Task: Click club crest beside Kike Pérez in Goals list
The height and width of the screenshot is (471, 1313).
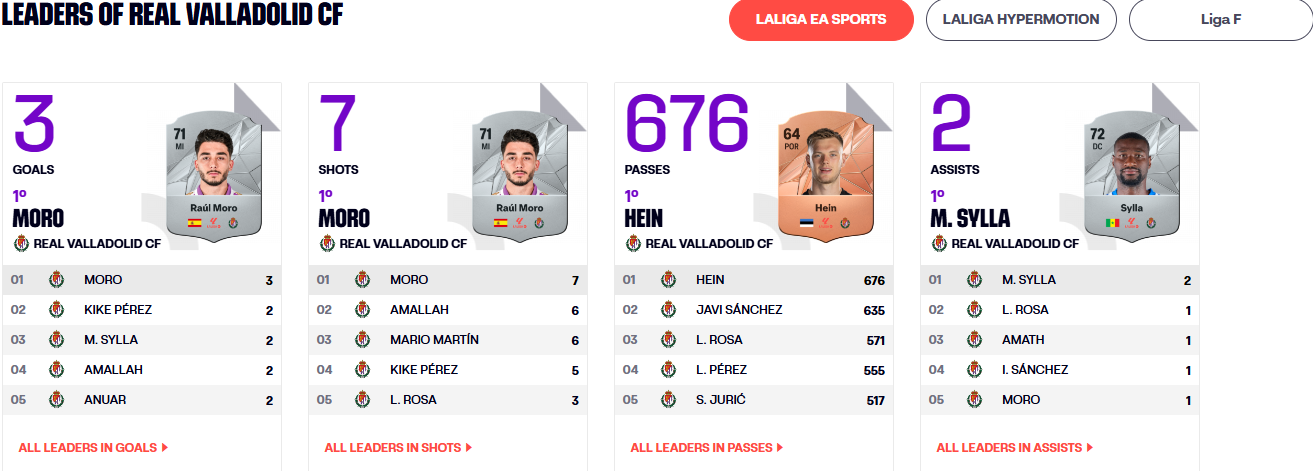Action: click(56, 310)
